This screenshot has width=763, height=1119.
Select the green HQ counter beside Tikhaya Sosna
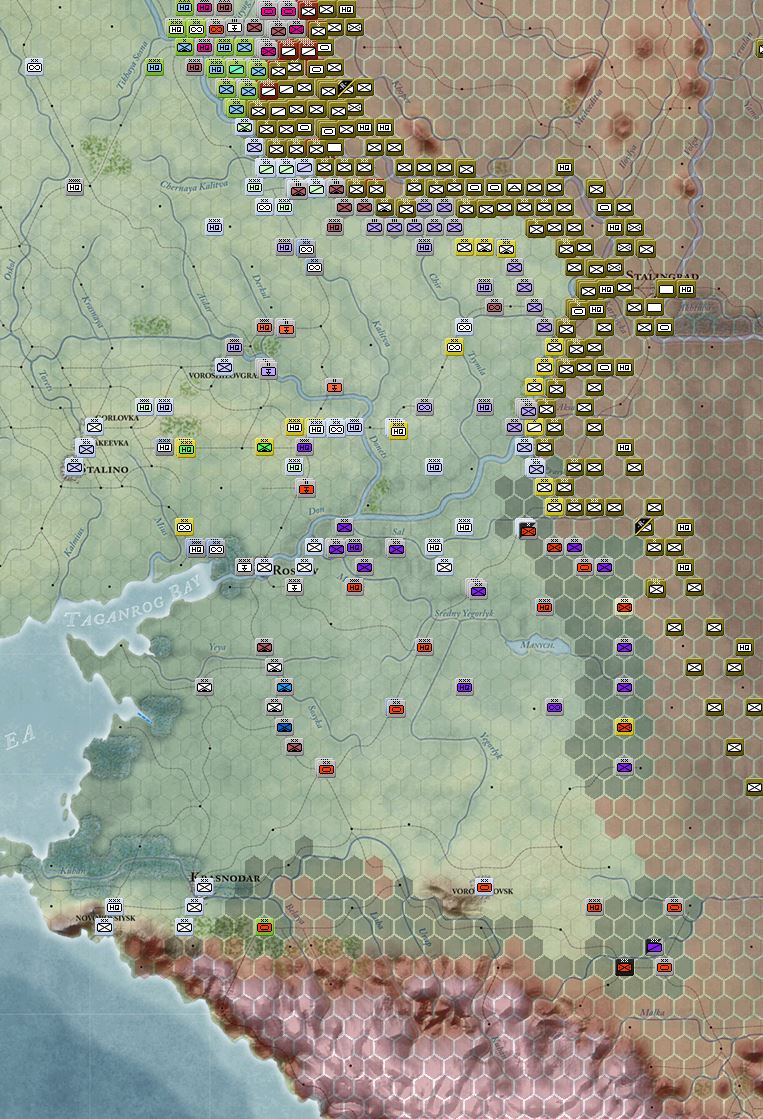coord(155,67)
